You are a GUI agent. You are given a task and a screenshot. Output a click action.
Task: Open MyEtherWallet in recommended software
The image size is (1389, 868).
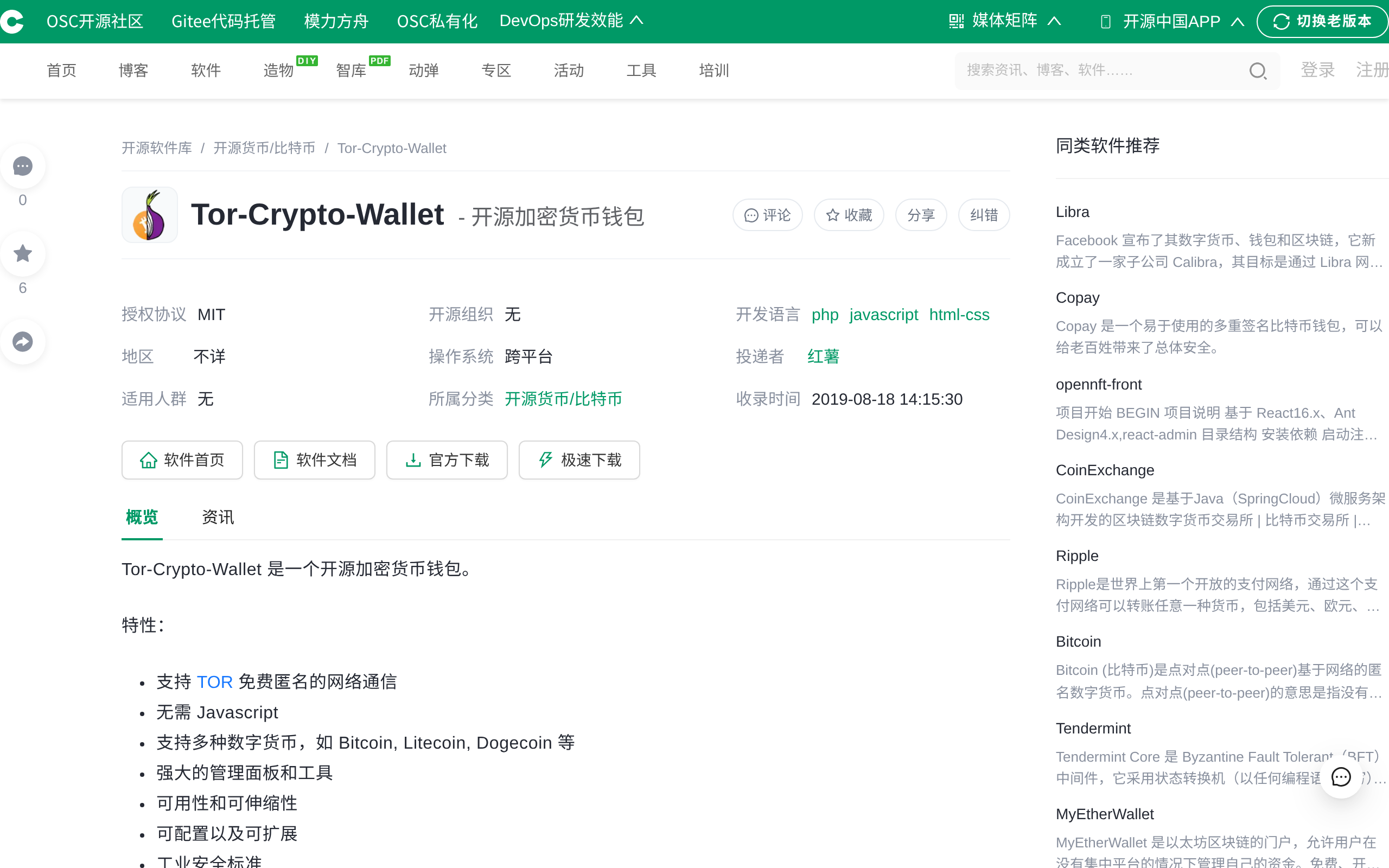pos(1104,814)
